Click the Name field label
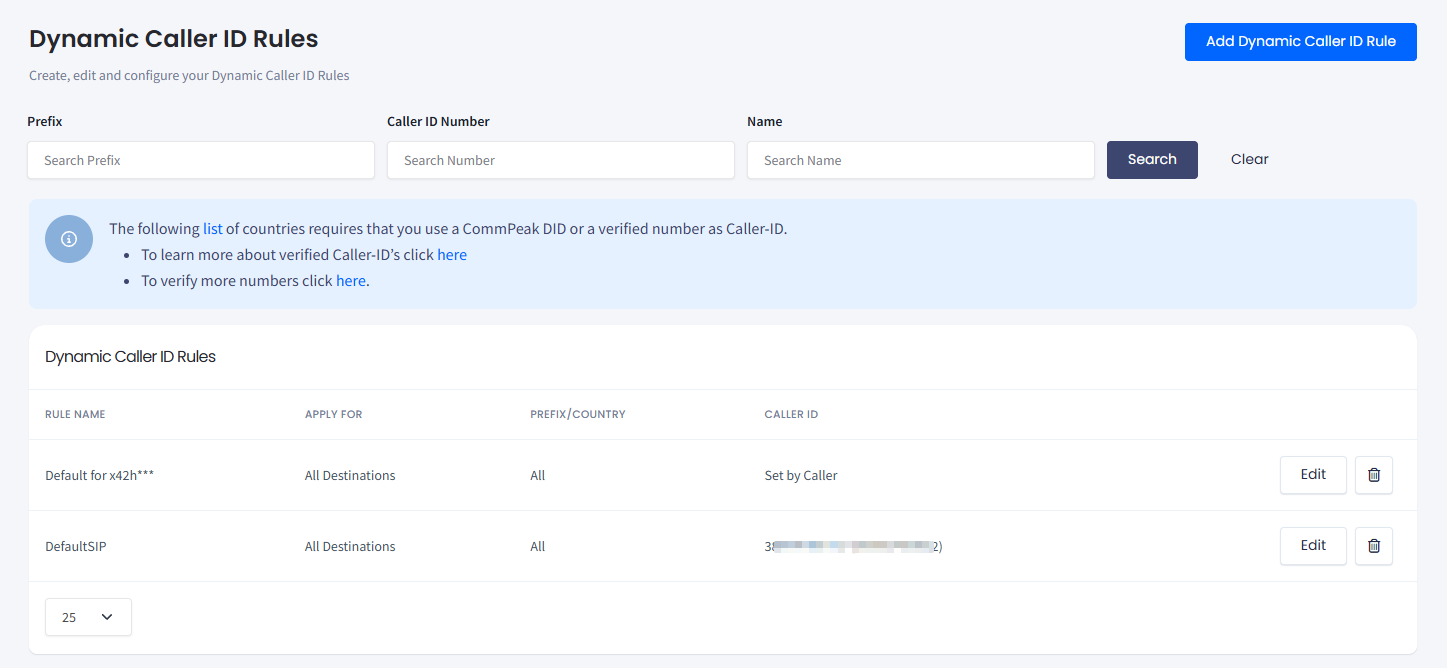 point(765,122)
